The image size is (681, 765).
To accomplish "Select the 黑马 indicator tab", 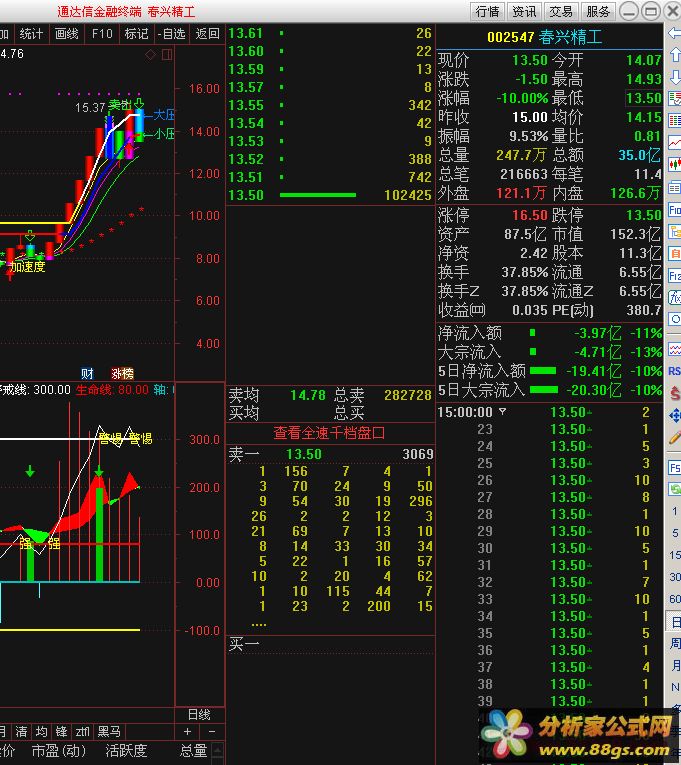I will (109, 731).
